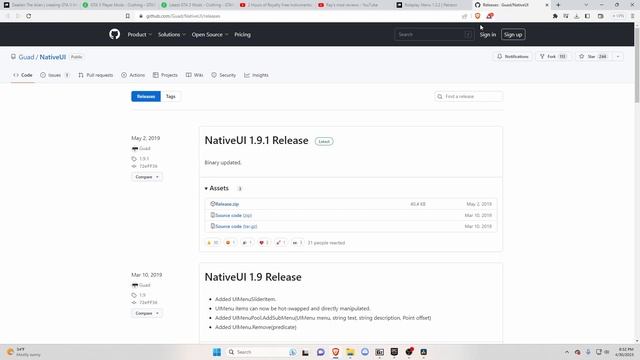Click the Sign in link
The width and height of the screenshot is (640, 360).
(488, 35)
